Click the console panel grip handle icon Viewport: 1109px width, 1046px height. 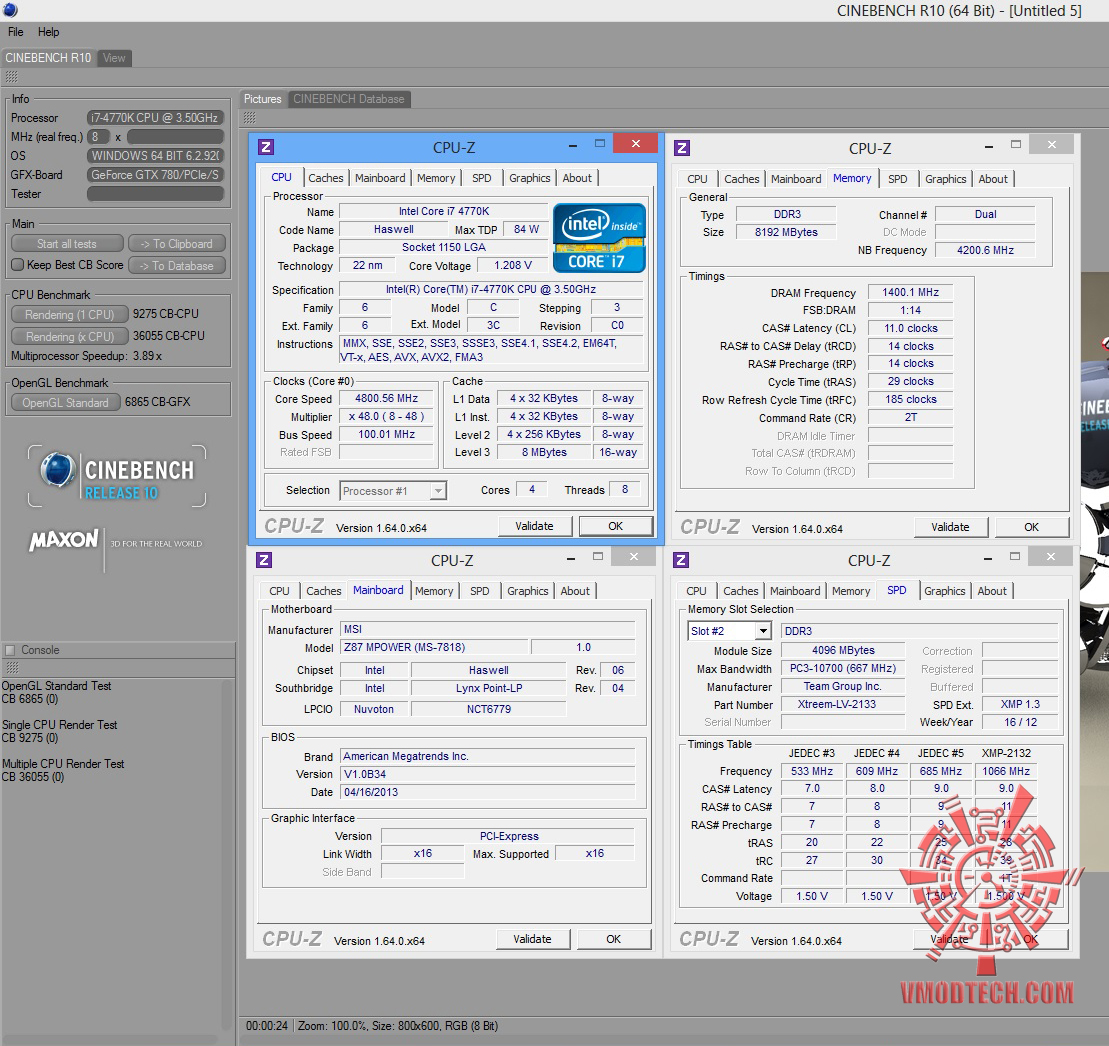pyautogui.click(x=11, y=668)
